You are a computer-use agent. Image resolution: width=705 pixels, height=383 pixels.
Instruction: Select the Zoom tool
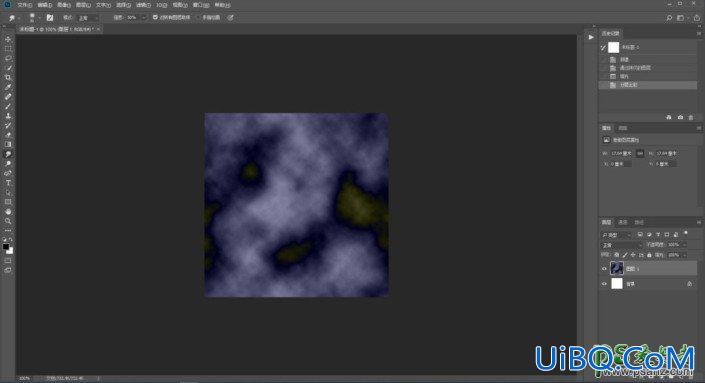tap(8, 221)
